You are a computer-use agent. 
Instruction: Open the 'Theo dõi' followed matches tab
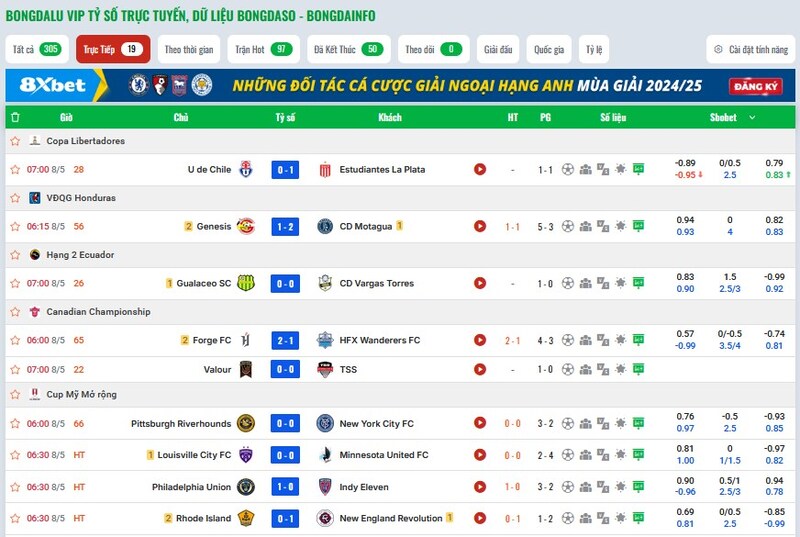coord(433,49)
